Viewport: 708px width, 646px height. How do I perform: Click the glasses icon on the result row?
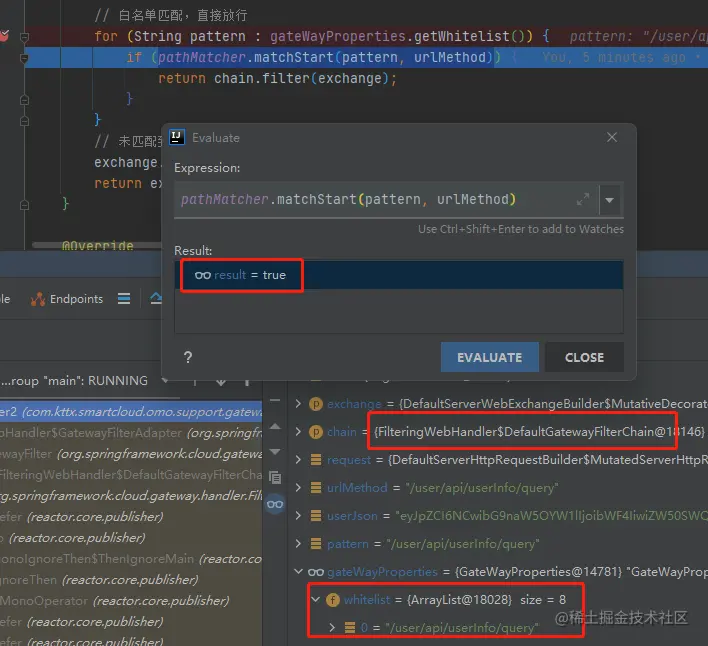203,275
